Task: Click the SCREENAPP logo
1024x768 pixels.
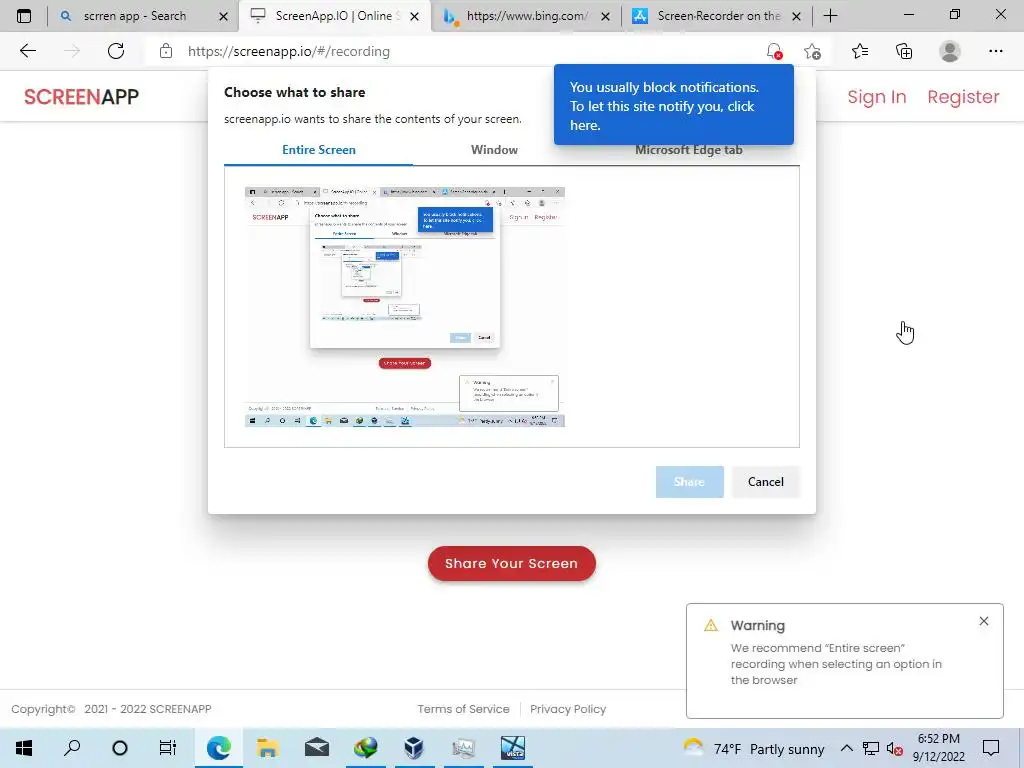Action: 81,97
